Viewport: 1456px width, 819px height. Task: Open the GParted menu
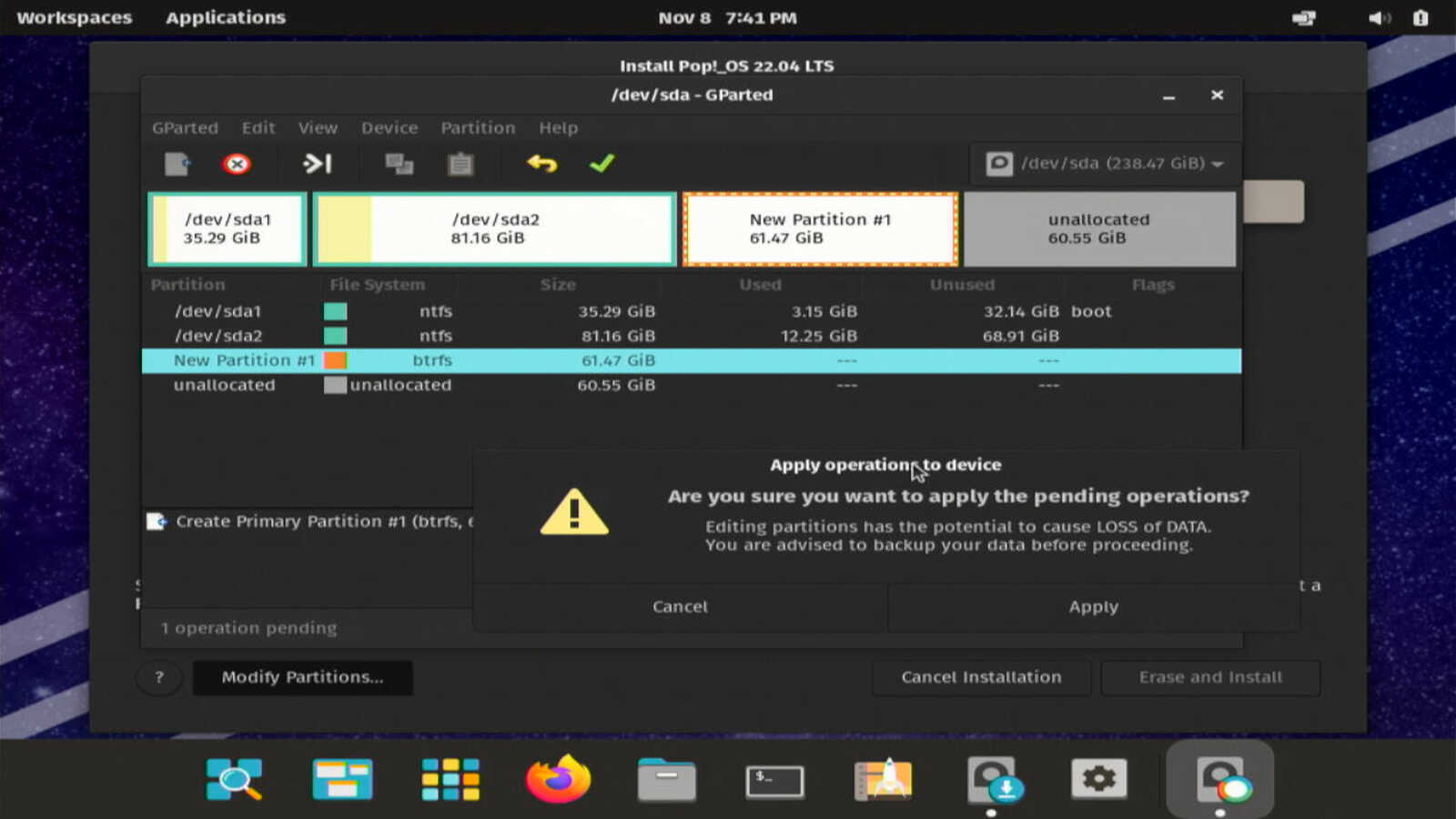pyautogui.click(x=185, y=128)
